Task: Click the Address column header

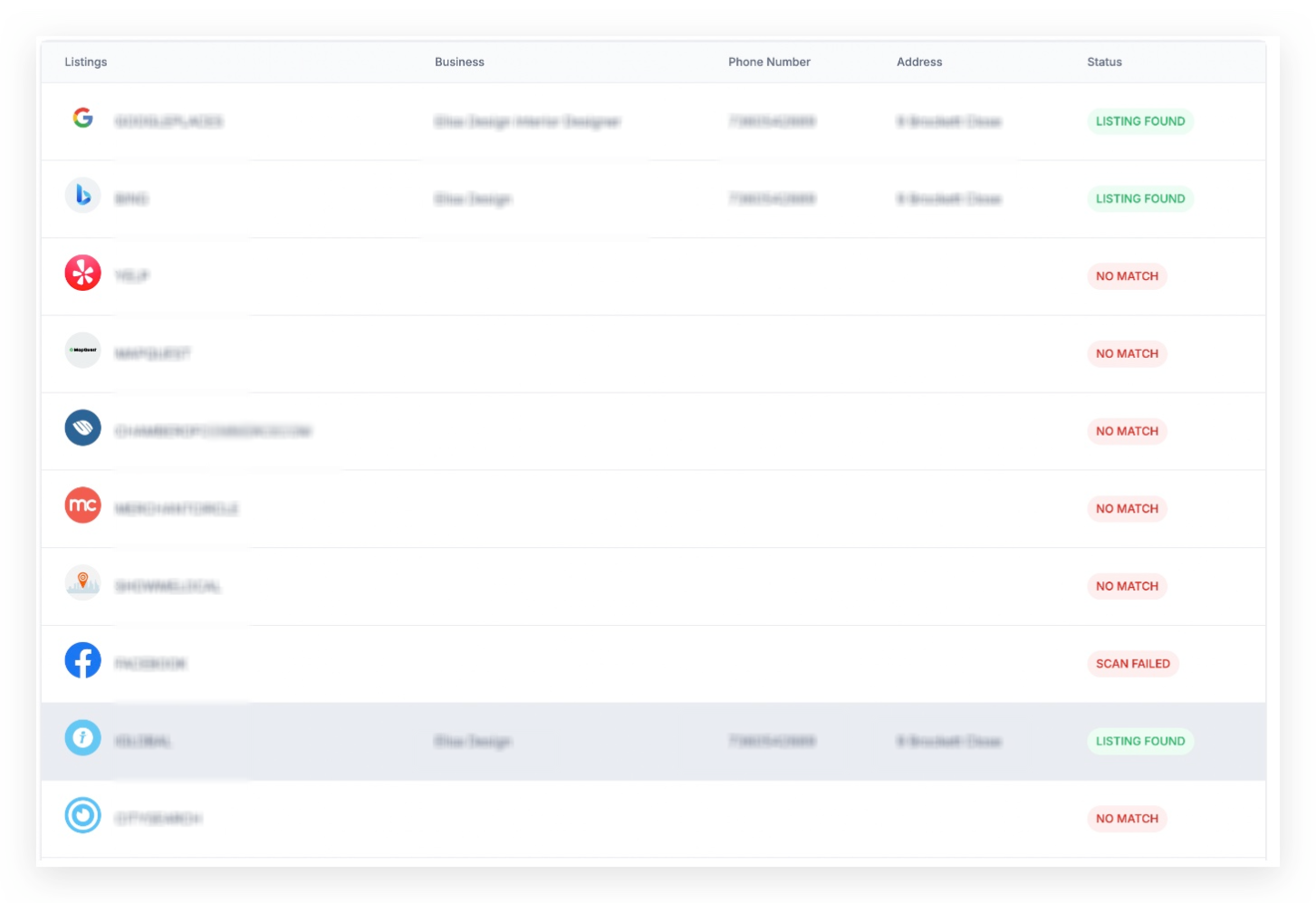Action: click(919, 62)
